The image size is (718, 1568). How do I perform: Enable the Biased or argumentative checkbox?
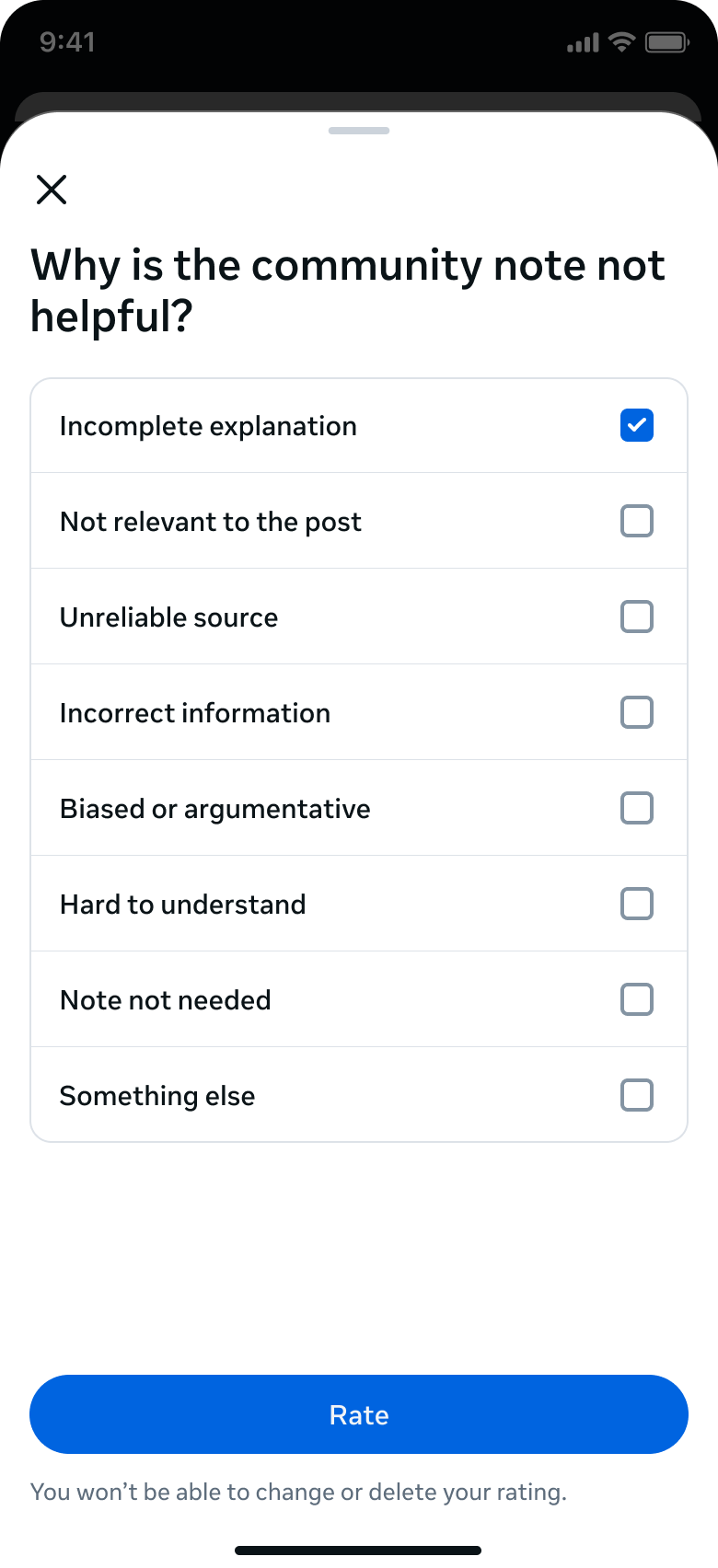637,809
